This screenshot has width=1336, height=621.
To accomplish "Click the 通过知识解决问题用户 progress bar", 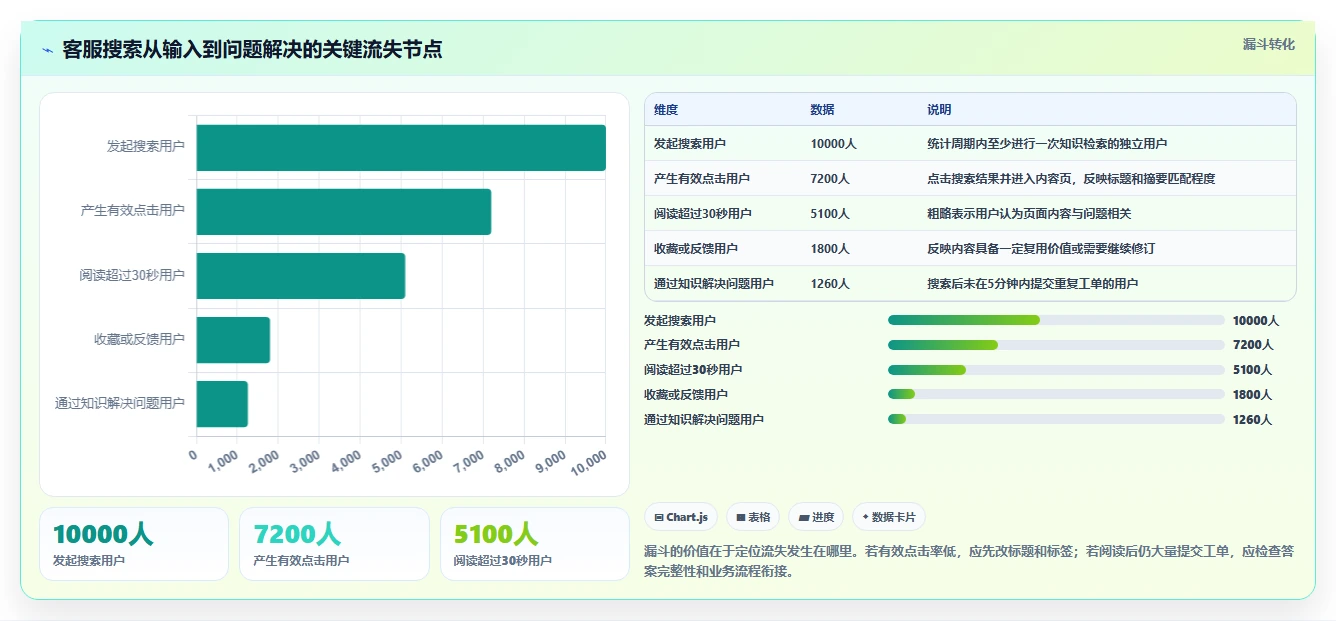I will (1056, 419).
